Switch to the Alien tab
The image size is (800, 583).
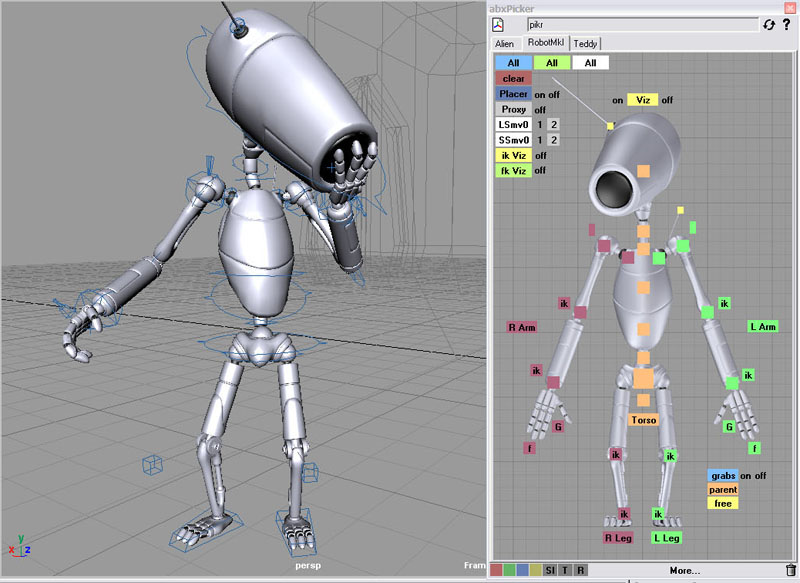click(x=505, y=44)
